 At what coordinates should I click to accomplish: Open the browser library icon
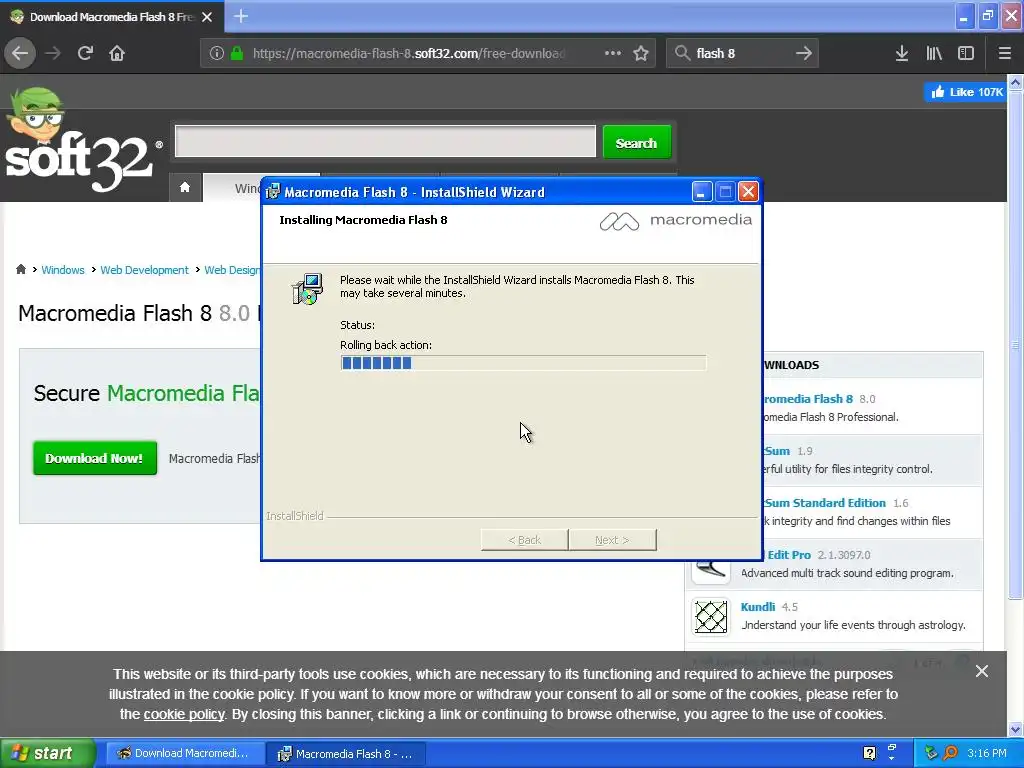pyautogui.click(x=934, y=54)
